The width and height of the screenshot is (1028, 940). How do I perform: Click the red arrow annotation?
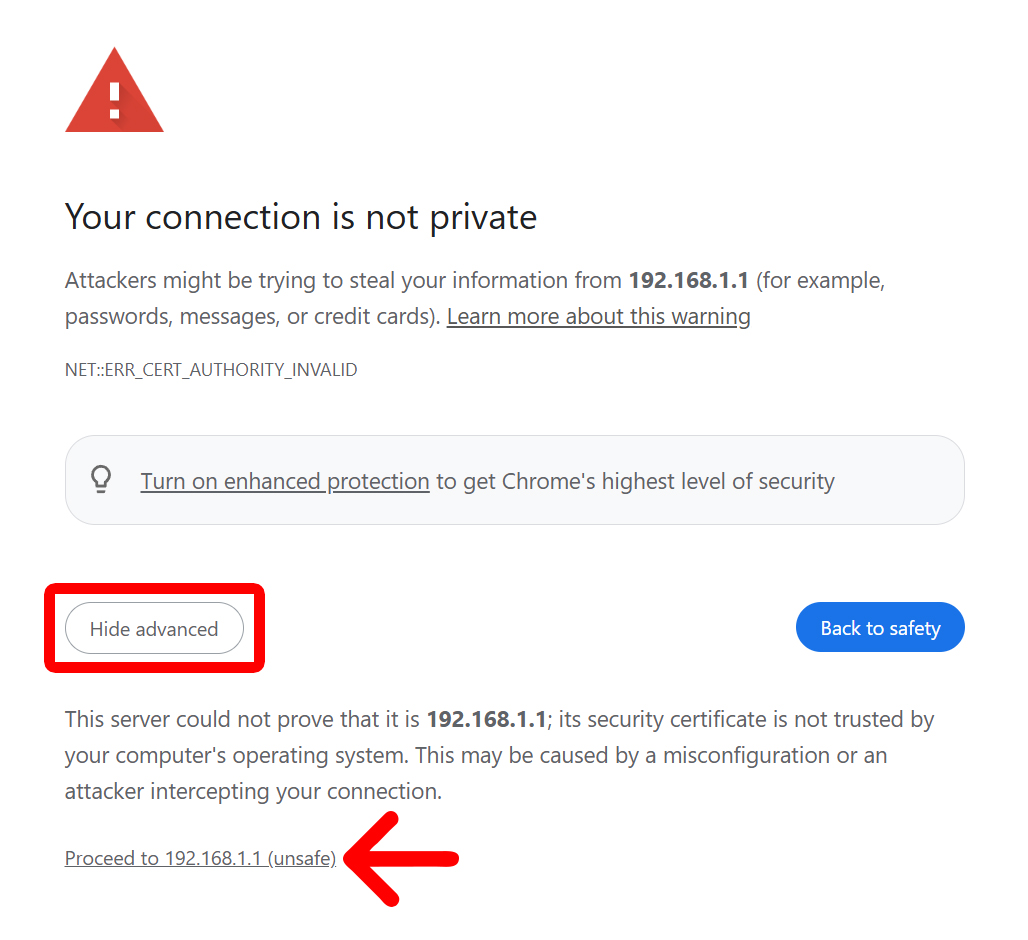coord(402,858)
